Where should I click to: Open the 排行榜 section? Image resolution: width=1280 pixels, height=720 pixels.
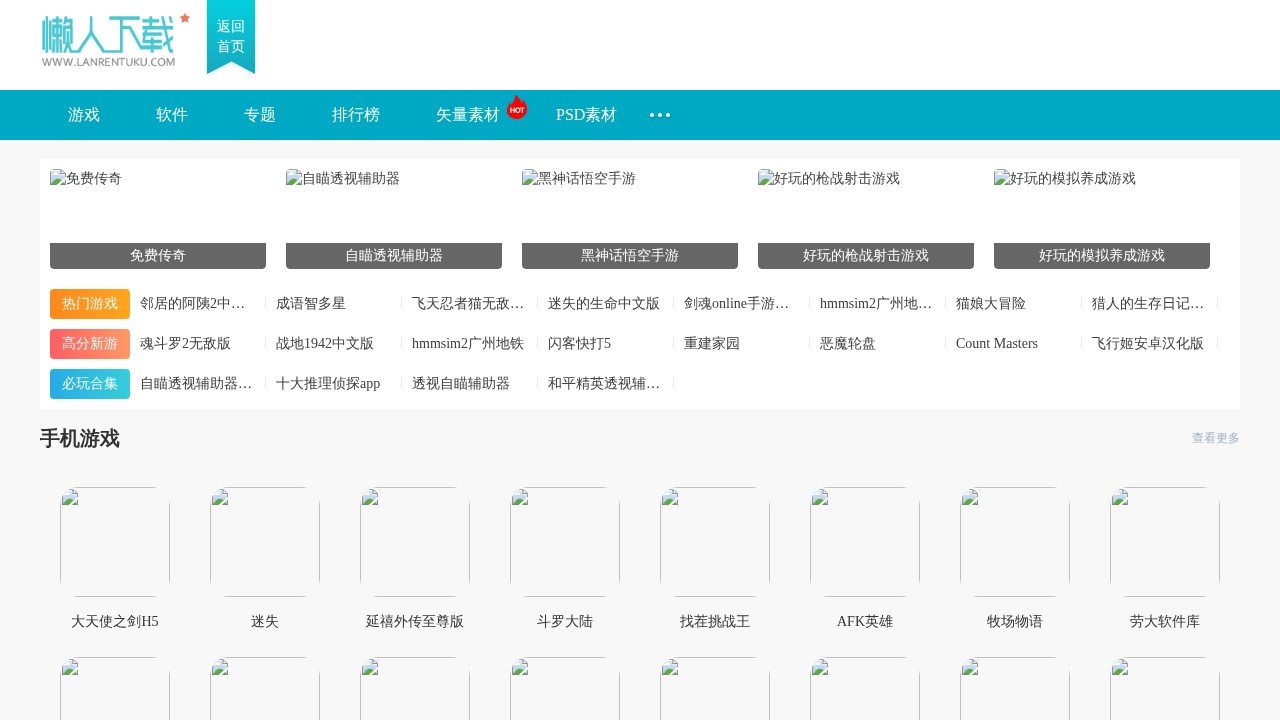point(356,115)
